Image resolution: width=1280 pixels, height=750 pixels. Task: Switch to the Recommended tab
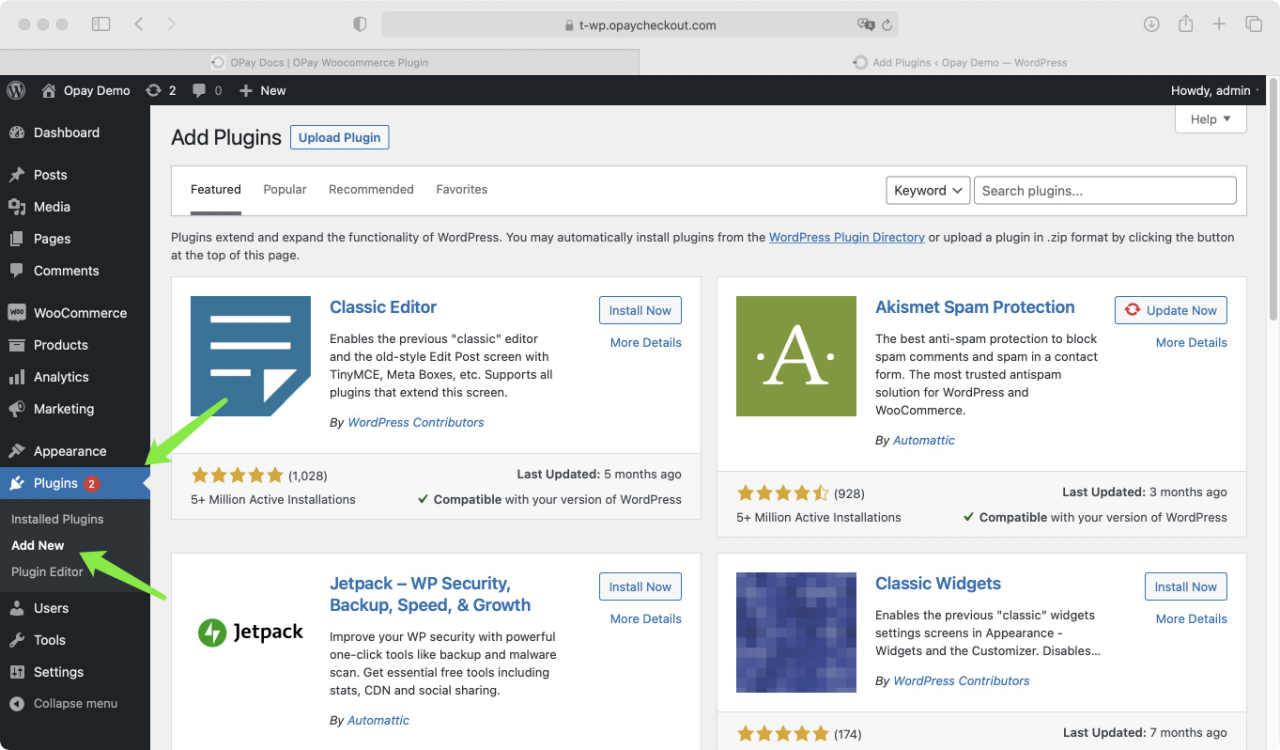[x=371, y=189]
